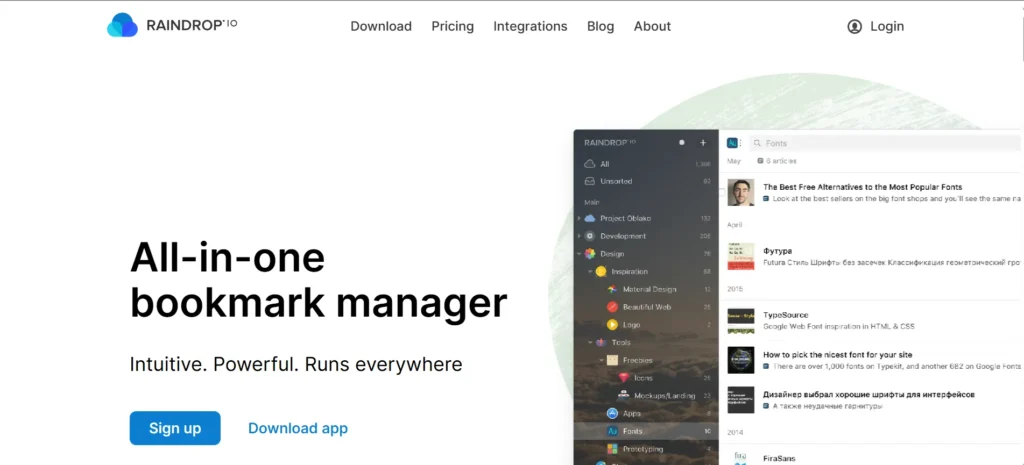Open the TypeSource bookmark title

pyautogui.click(x=786, y=315)
